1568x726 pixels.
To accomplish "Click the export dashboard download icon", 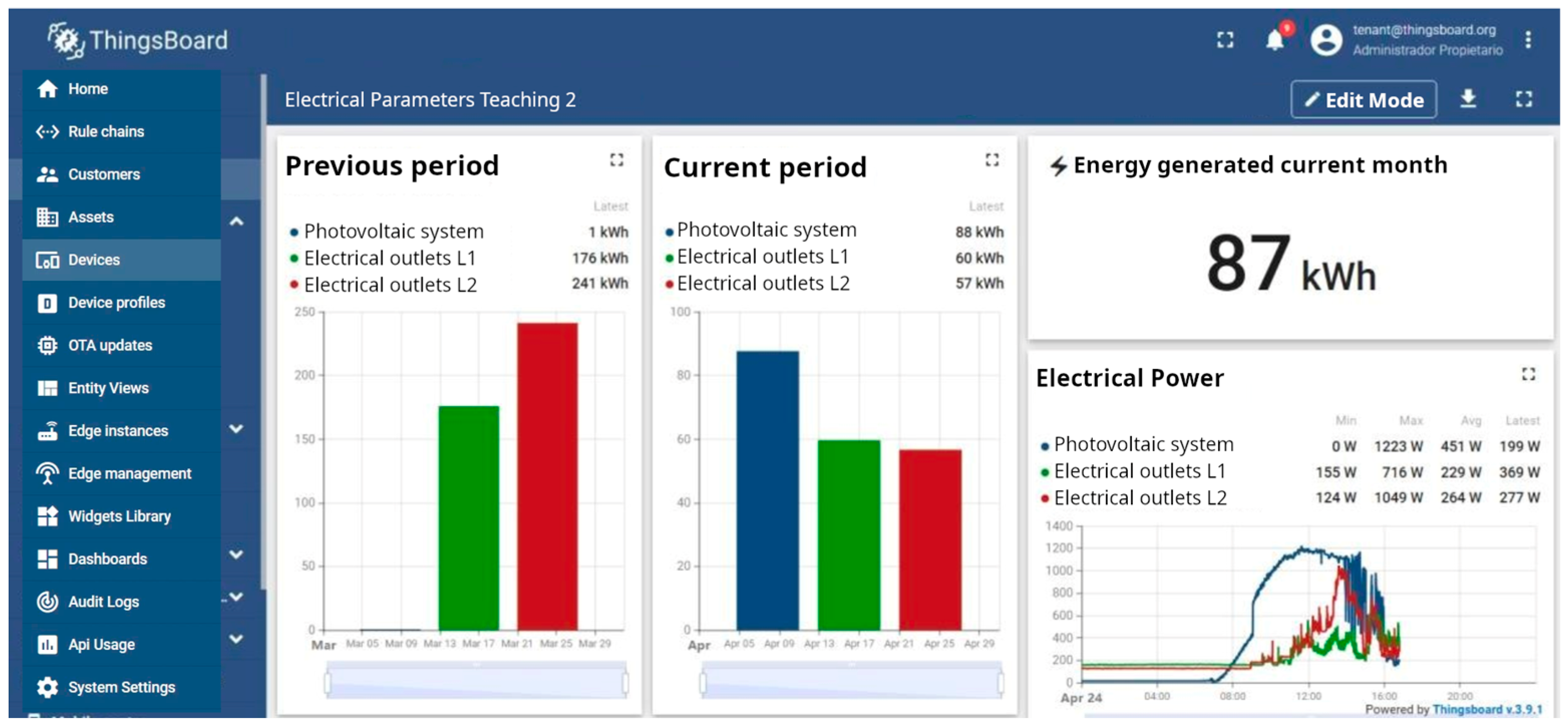I will coord(1468,99).
